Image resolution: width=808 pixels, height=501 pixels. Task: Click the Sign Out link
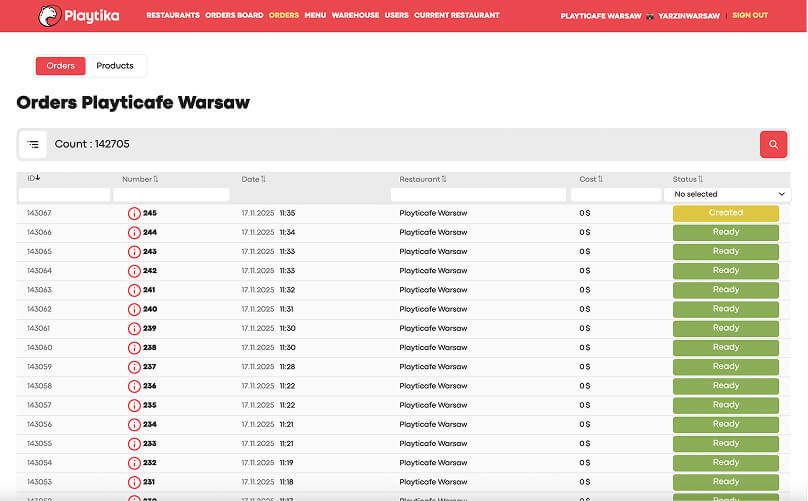point(750,15)
